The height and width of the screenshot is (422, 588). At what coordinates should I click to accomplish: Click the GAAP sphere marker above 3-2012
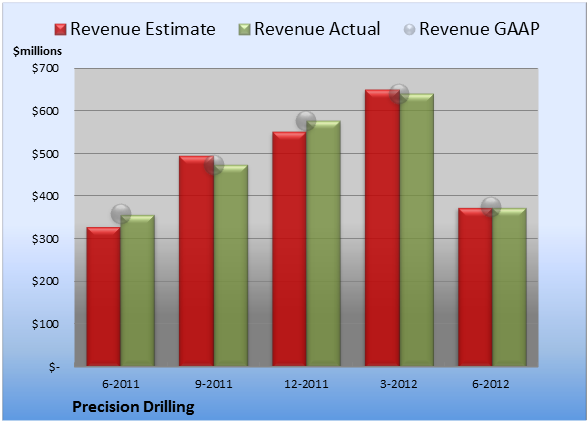[399, 94]
